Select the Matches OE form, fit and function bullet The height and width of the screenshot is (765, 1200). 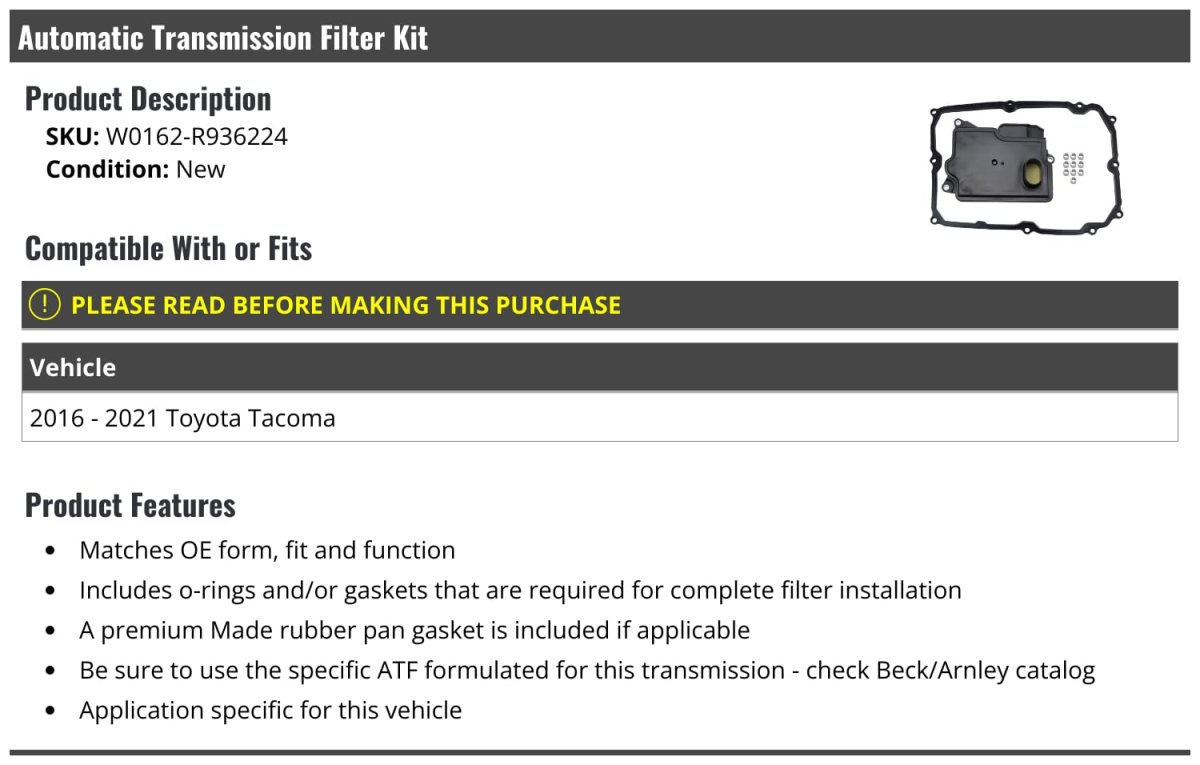tap(267, 550)
